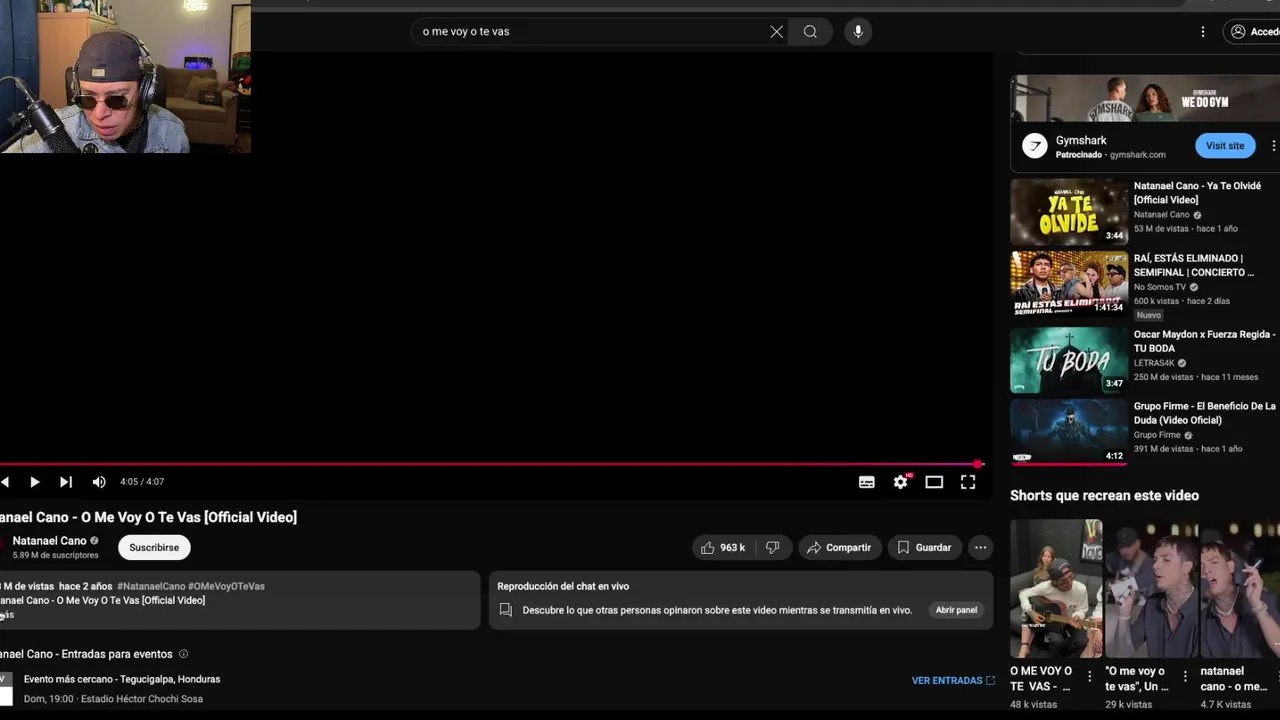This screenshot has width=1280, height=720.
Task: Save video with Guardar button
Action: 924,547
